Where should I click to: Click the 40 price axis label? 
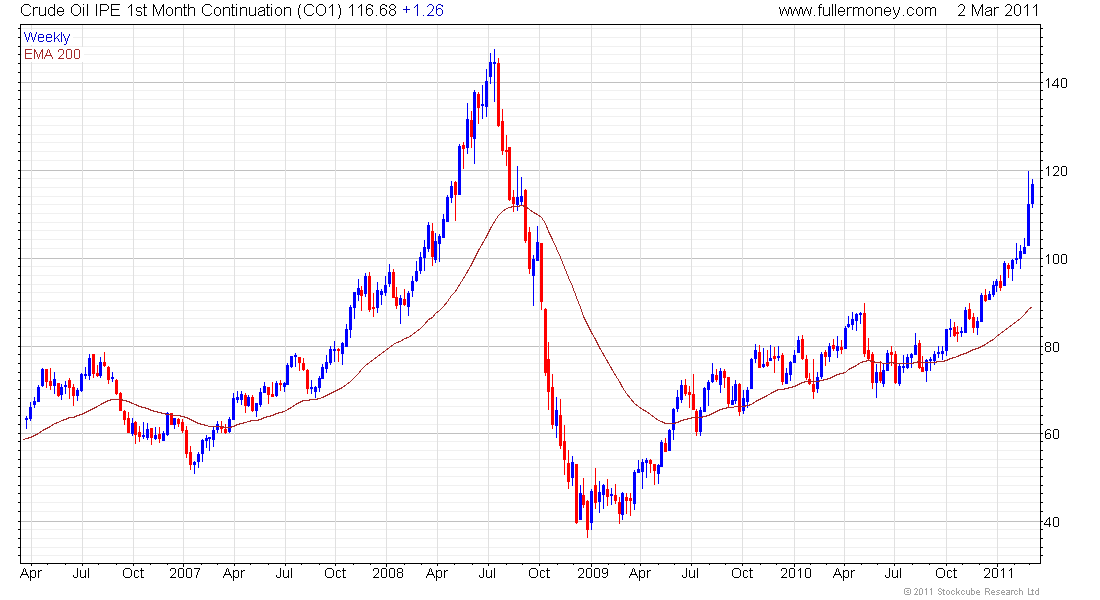[1051, 522]
